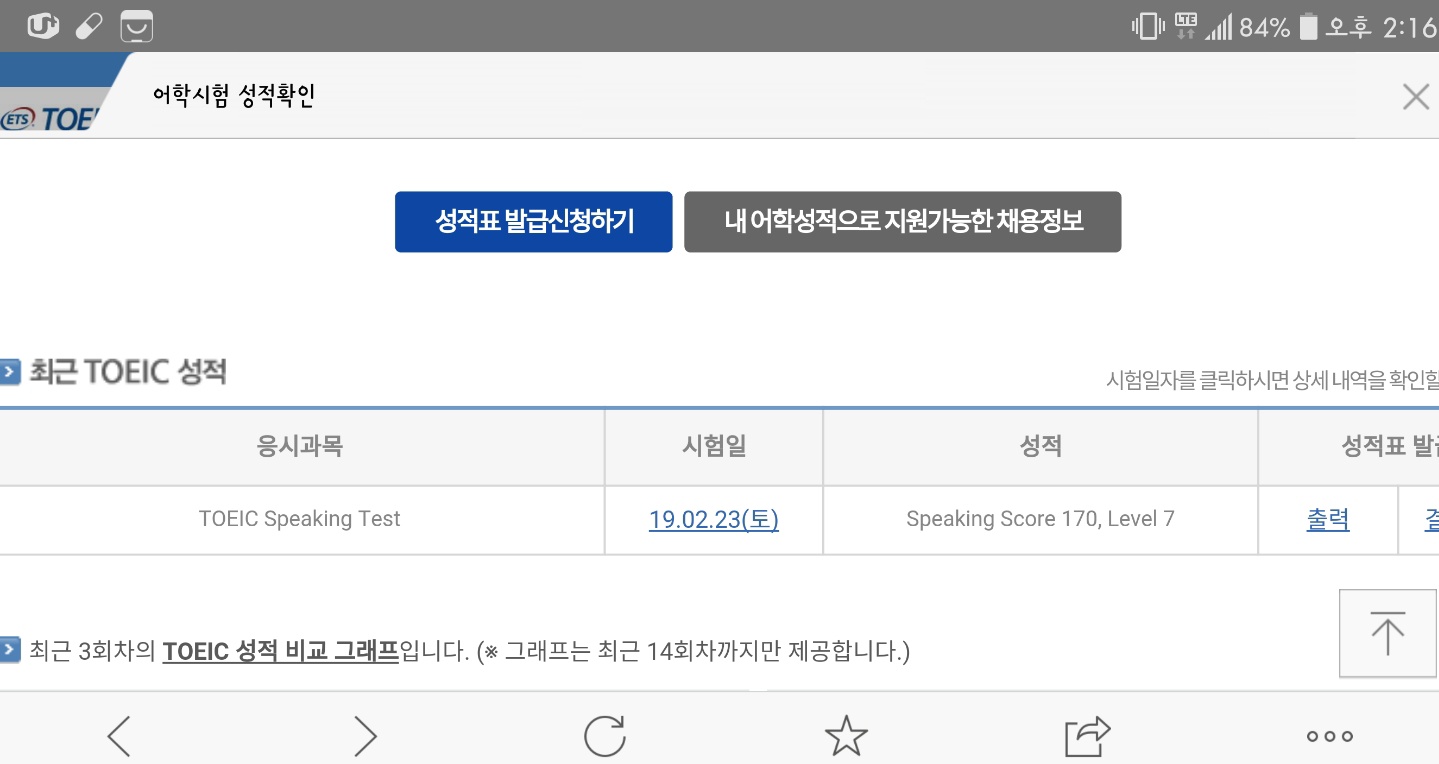Click 내 어학성적으로 지원가능한 채용정보 button
This screenshot has width=1439, height=764.
[x=903, y=222]
